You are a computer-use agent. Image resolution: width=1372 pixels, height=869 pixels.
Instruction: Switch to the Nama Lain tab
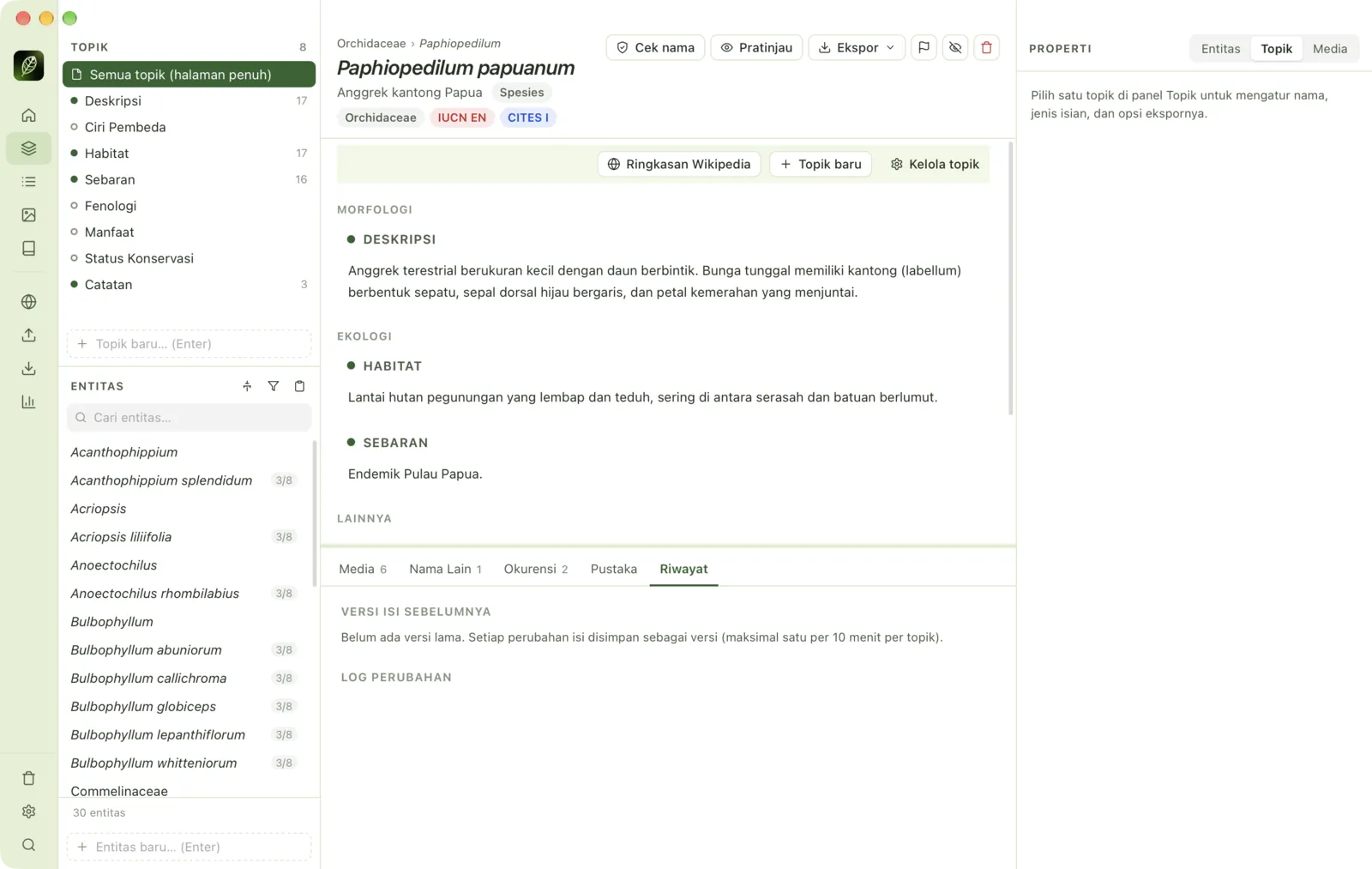[x=445, y=569]
